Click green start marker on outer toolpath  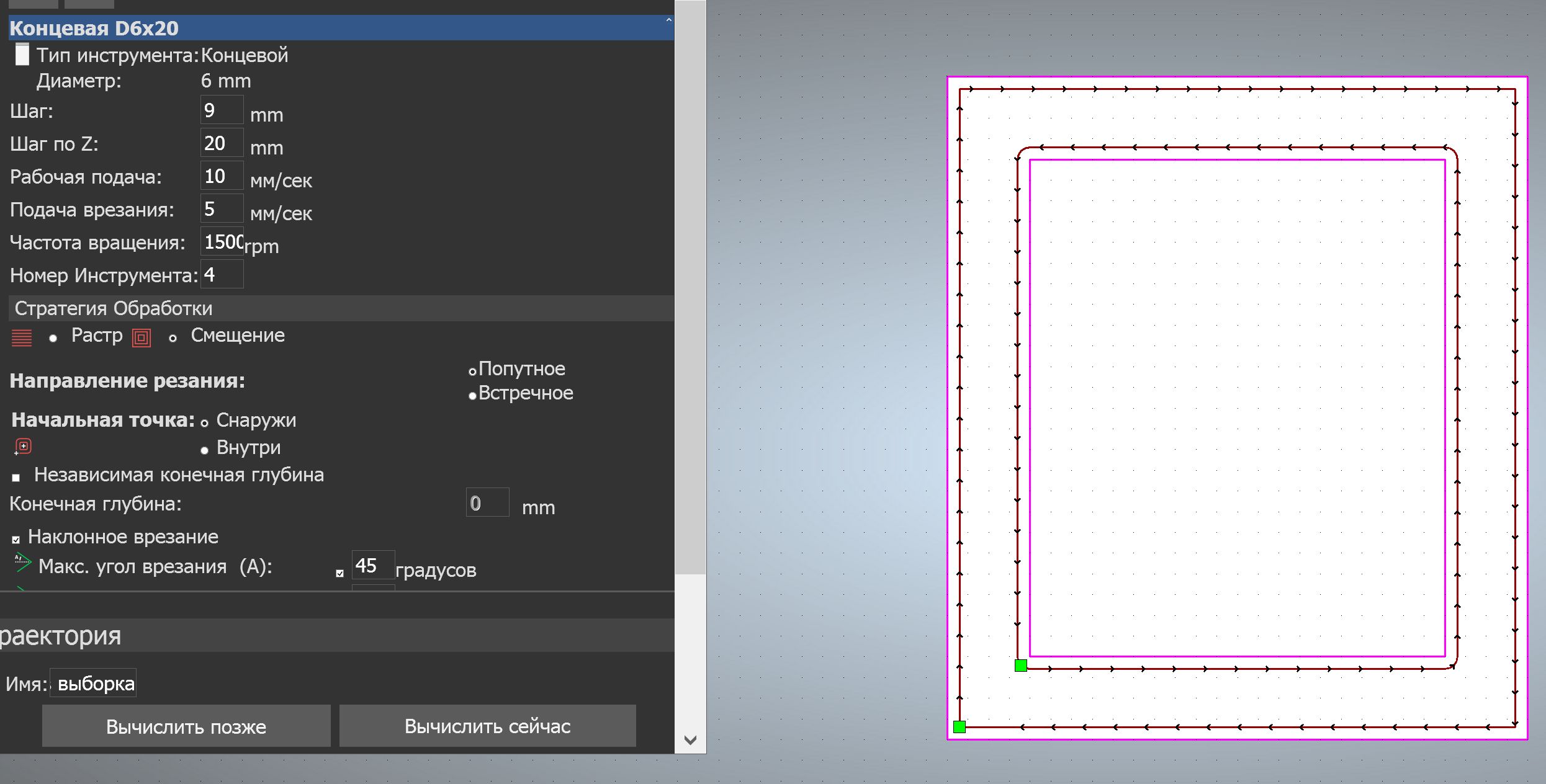[959, 726]
